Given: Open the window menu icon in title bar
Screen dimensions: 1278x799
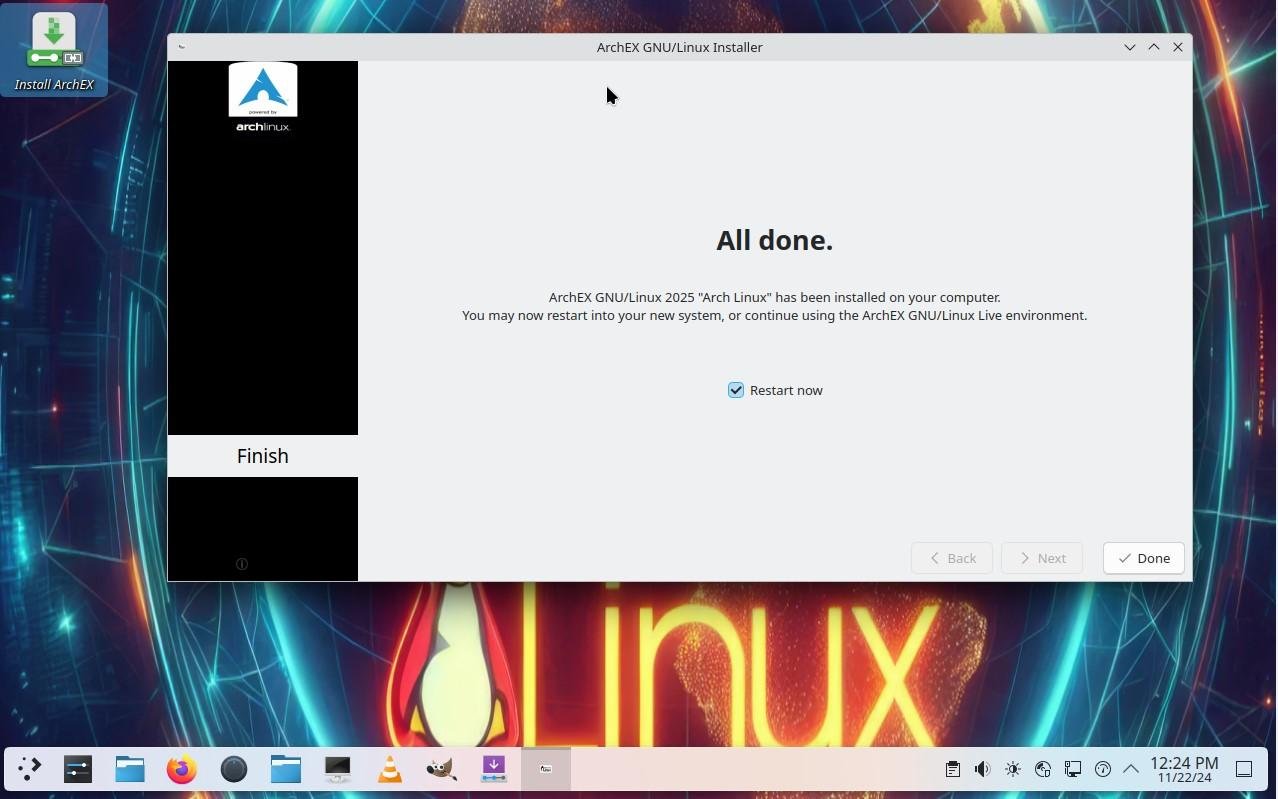Looking at the screenshot, I should pos(181,47).
